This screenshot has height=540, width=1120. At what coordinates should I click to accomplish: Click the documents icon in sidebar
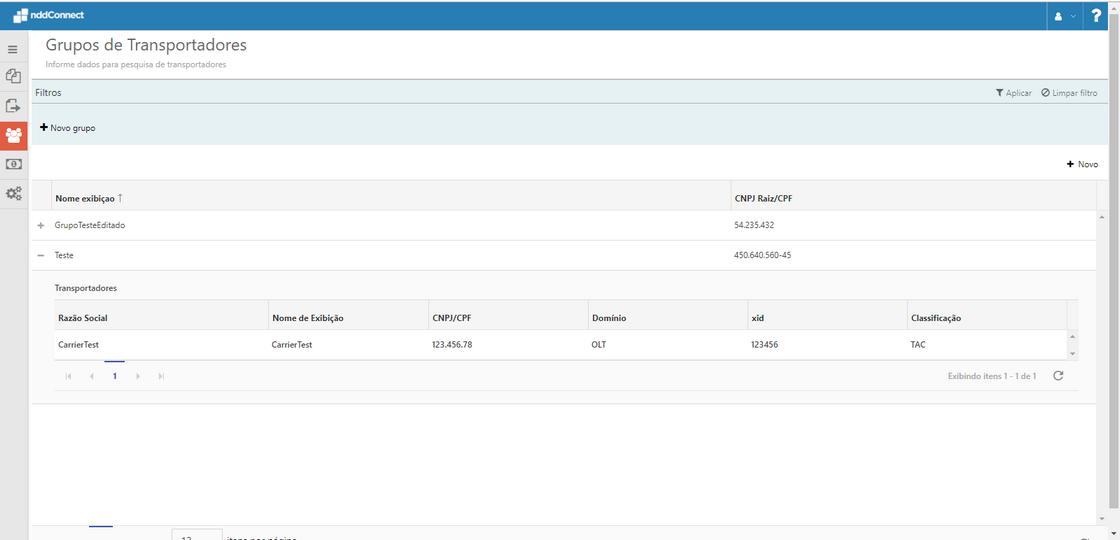pyautogui.click(x=13, y=76)
